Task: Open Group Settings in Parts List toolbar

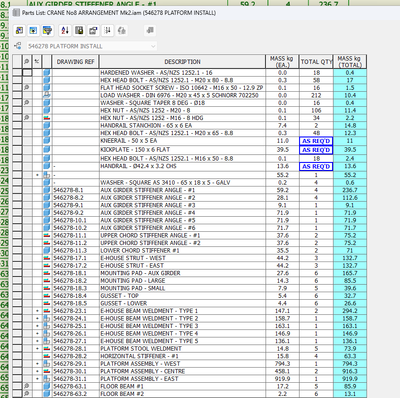Action: tap(33, 31)
